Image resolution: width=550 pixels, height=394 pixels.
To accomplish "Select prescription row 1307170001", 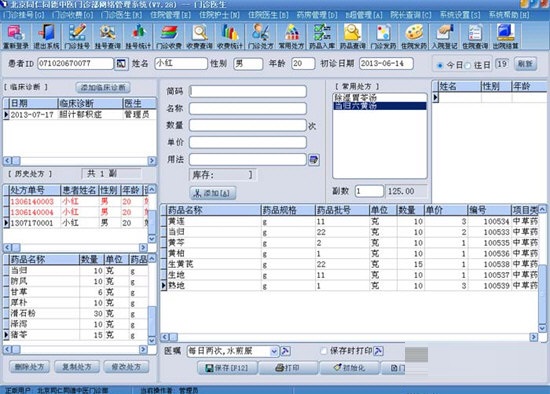I will [76, 223].
